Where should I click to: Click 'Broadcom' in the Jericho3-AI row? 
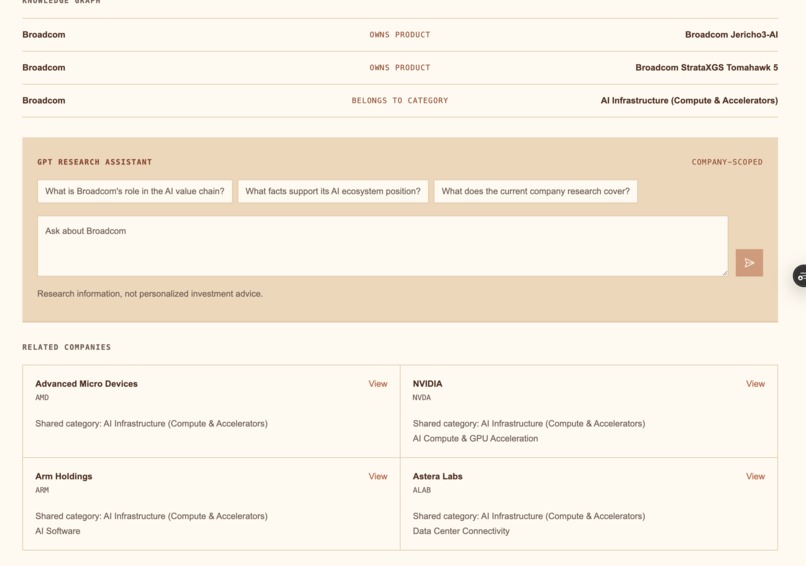pyautogui.click(x=44, y=34)
